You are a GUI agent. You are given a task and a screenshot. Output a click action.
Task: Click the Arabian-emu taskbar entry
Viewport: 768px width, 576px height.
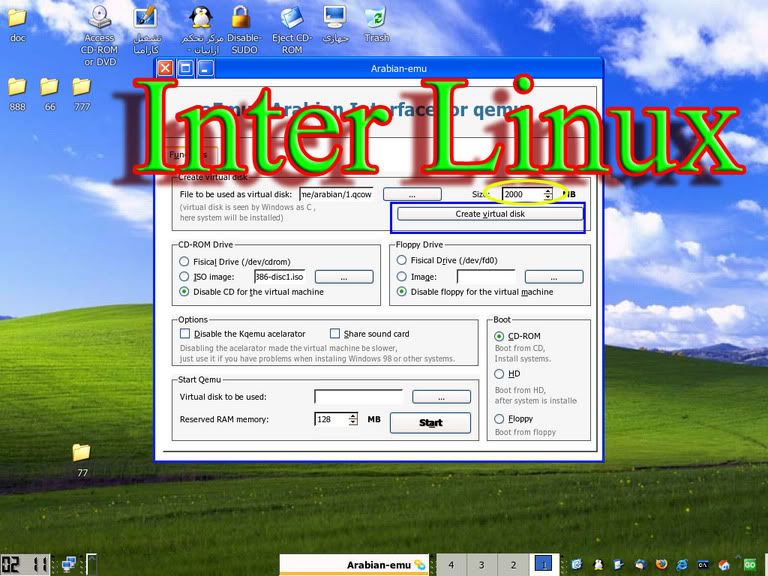(x=355, y=565)
